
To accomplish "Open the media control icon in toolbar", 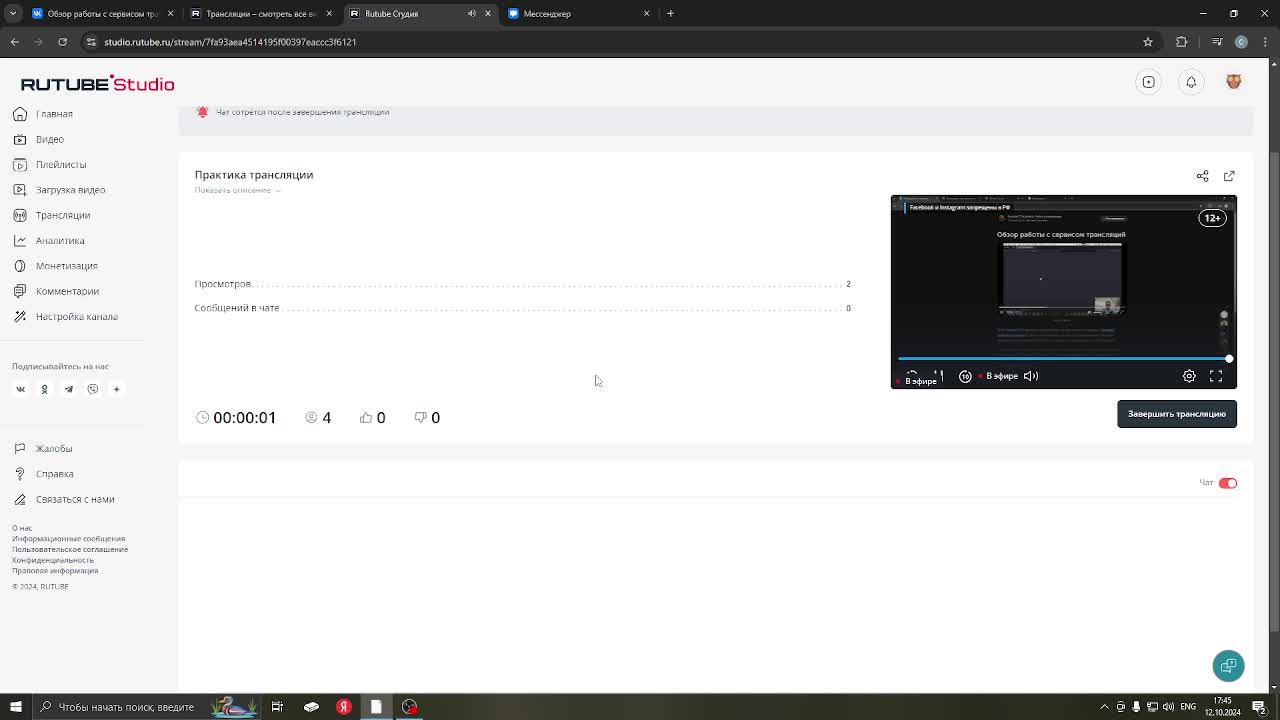I will coord(1217,42).
